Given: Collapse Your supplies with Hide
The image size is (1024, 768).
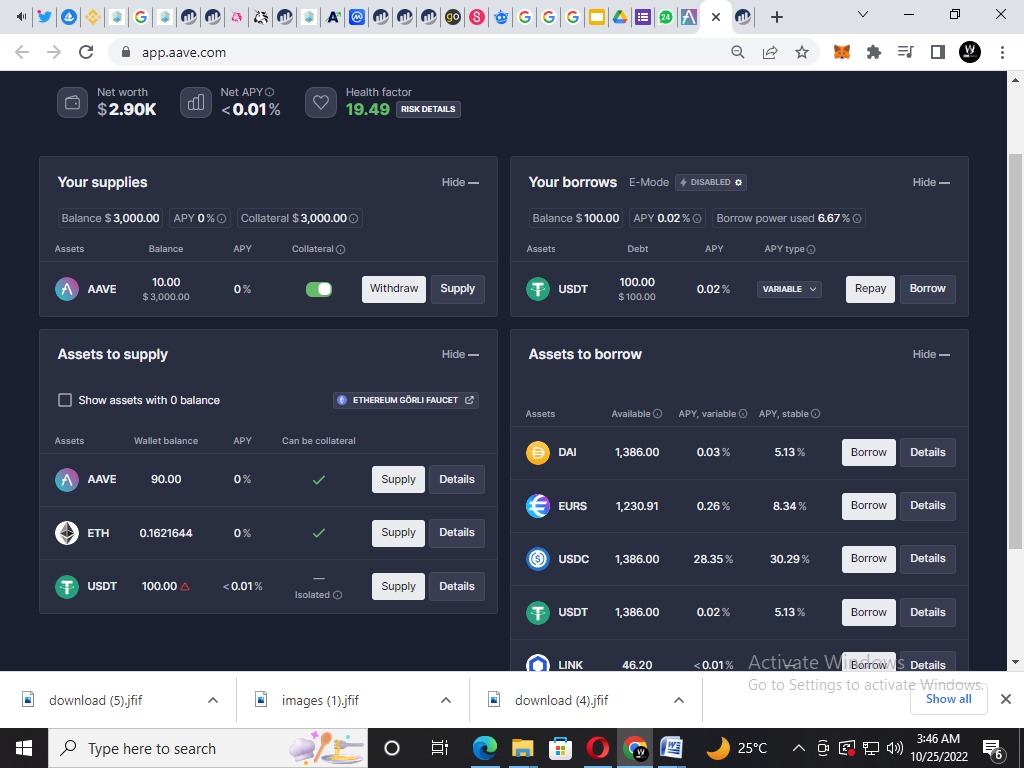Looking at the screenshot, I should coord(459,182).
